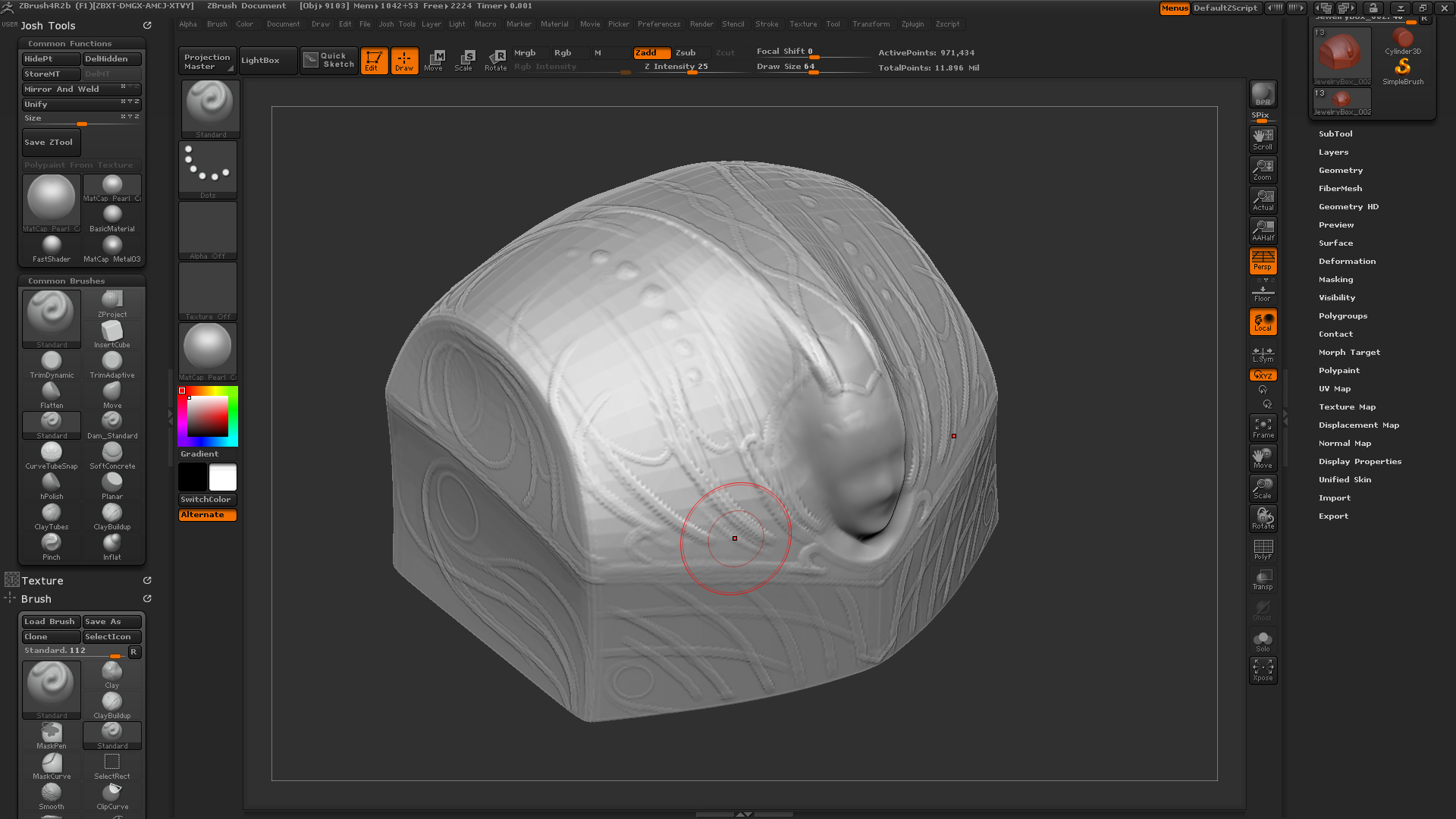Expand the Masking section
1456x819 pixels.
[1335, 279]
